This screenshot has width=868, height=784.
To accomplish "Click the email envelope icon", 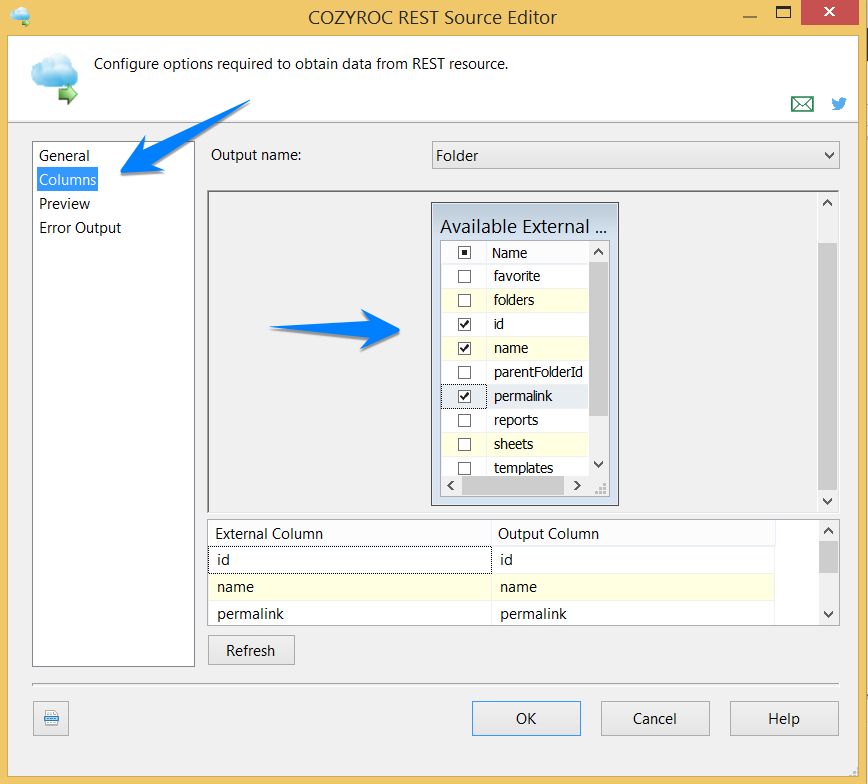I will pos(802,104).
